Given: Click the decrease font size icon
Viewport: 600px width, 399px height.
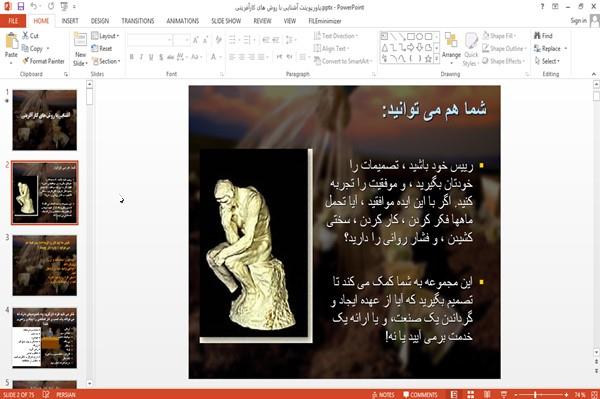Looking at the screenshot, I should click(x=205, y=40).
